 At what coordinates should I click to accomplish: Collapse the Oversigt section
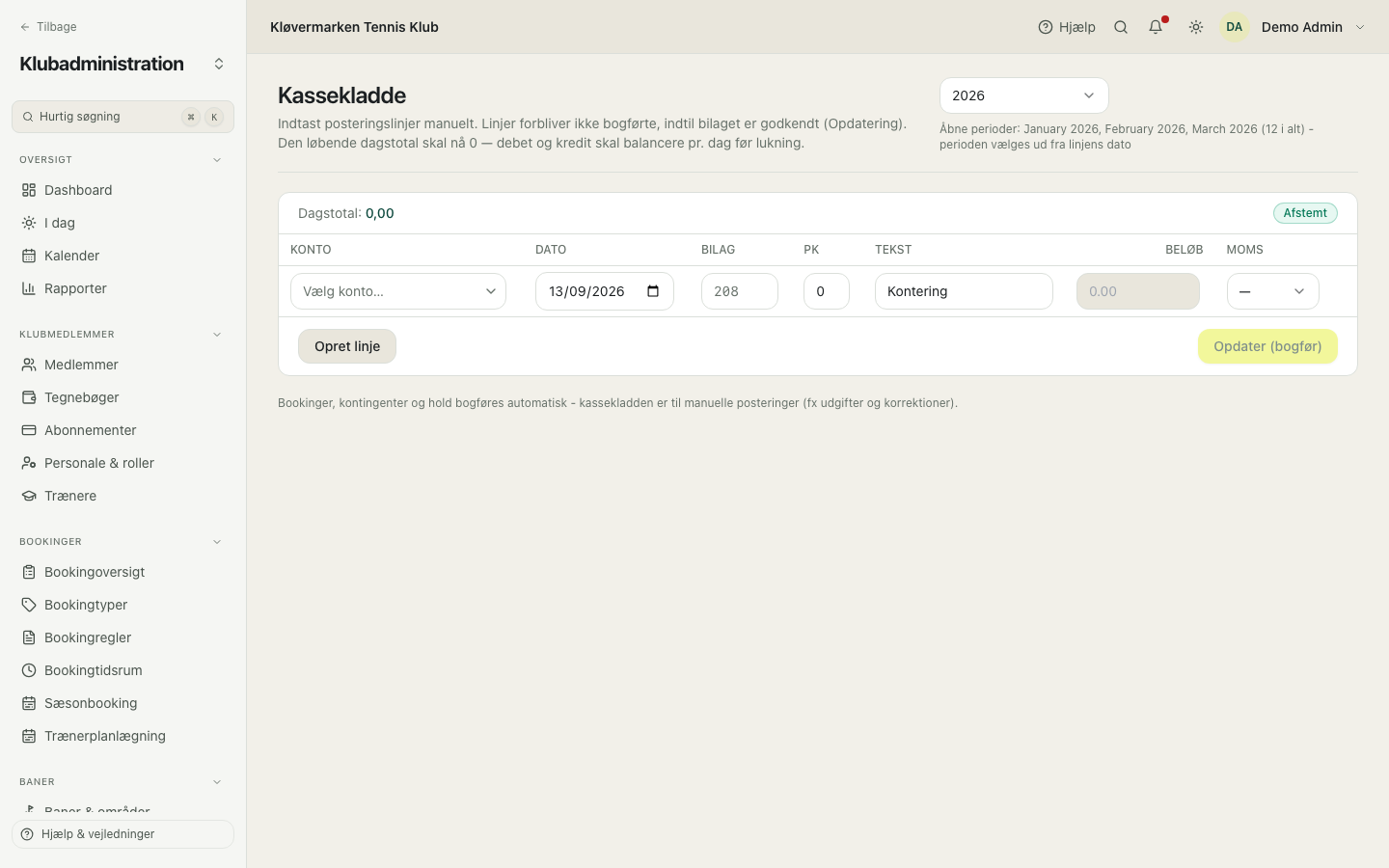(x=217, y=160)
